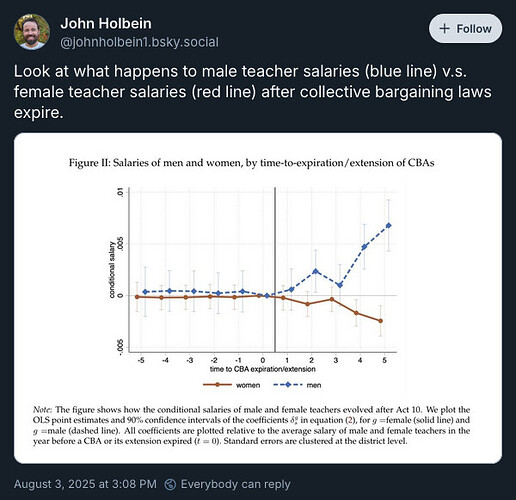
Task: Click the men data point at year 2
Action: pos(315,271)
